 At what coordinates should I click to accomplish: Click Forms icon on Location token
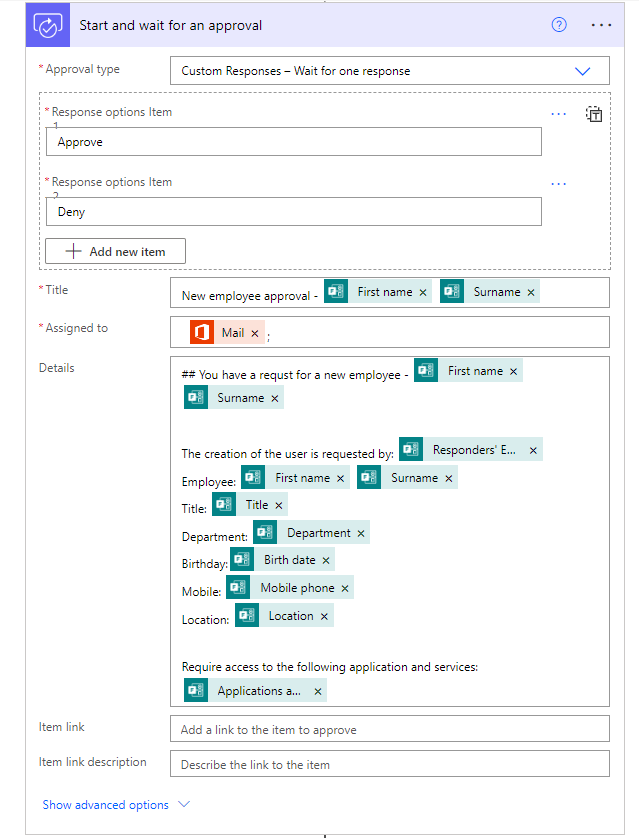coord(247,615)
